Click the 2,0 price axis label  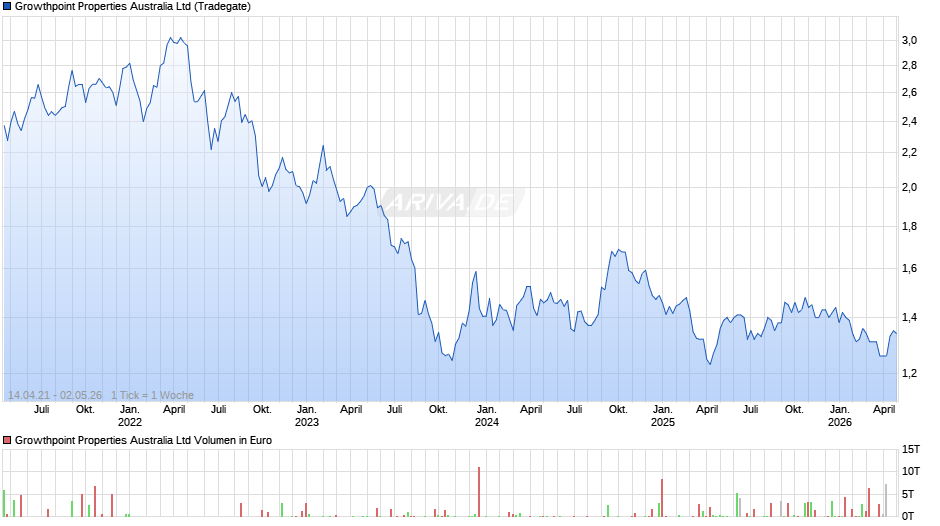(x=909, y=187)
